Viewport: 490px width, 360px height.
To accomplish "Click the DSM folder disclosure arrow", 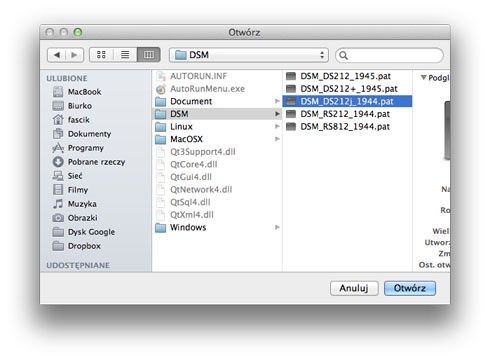I will pyautogui.click(x=277, y=114).
